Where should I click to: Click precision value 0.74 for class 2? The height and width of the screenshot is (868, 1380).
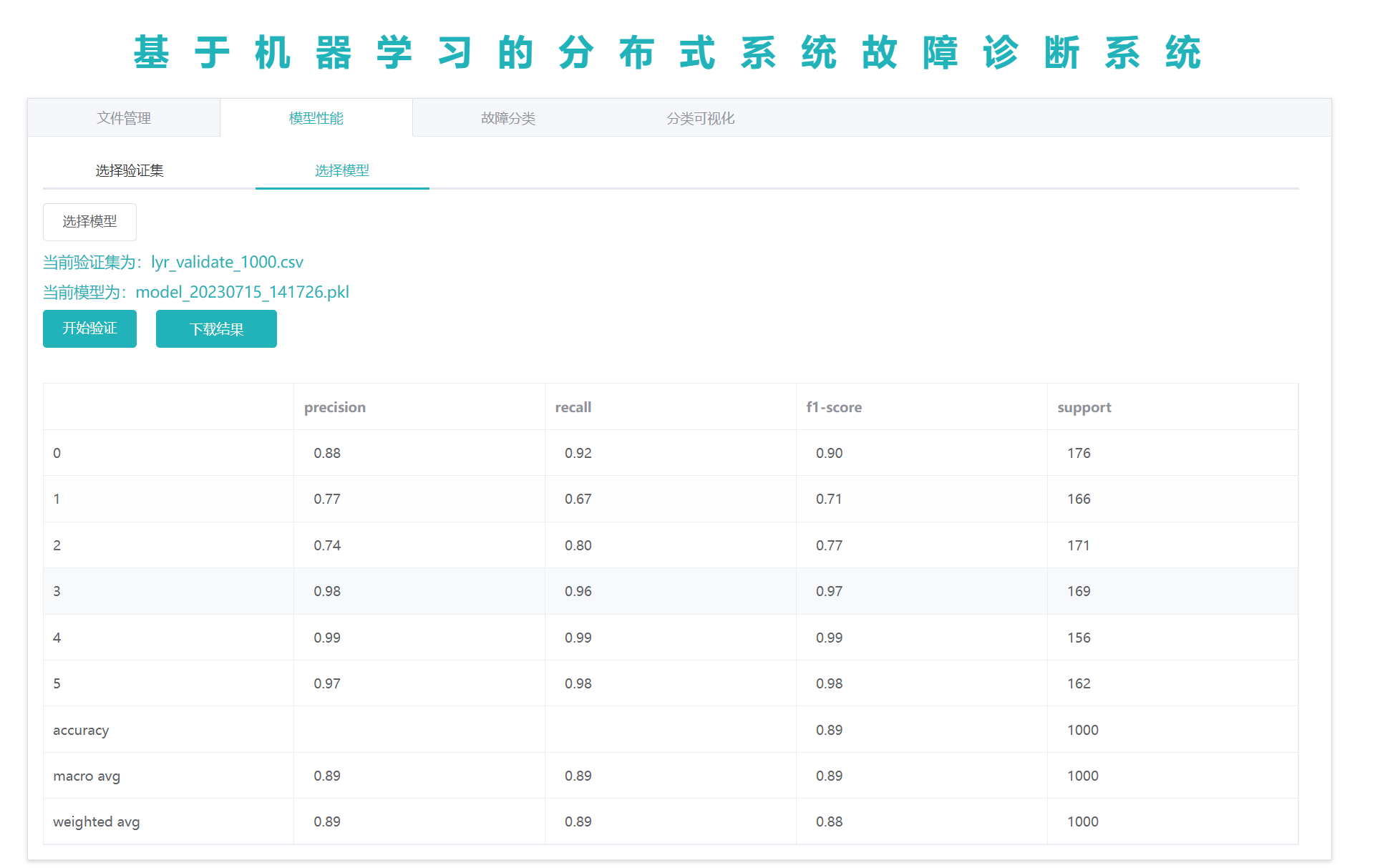pos(327,545)
